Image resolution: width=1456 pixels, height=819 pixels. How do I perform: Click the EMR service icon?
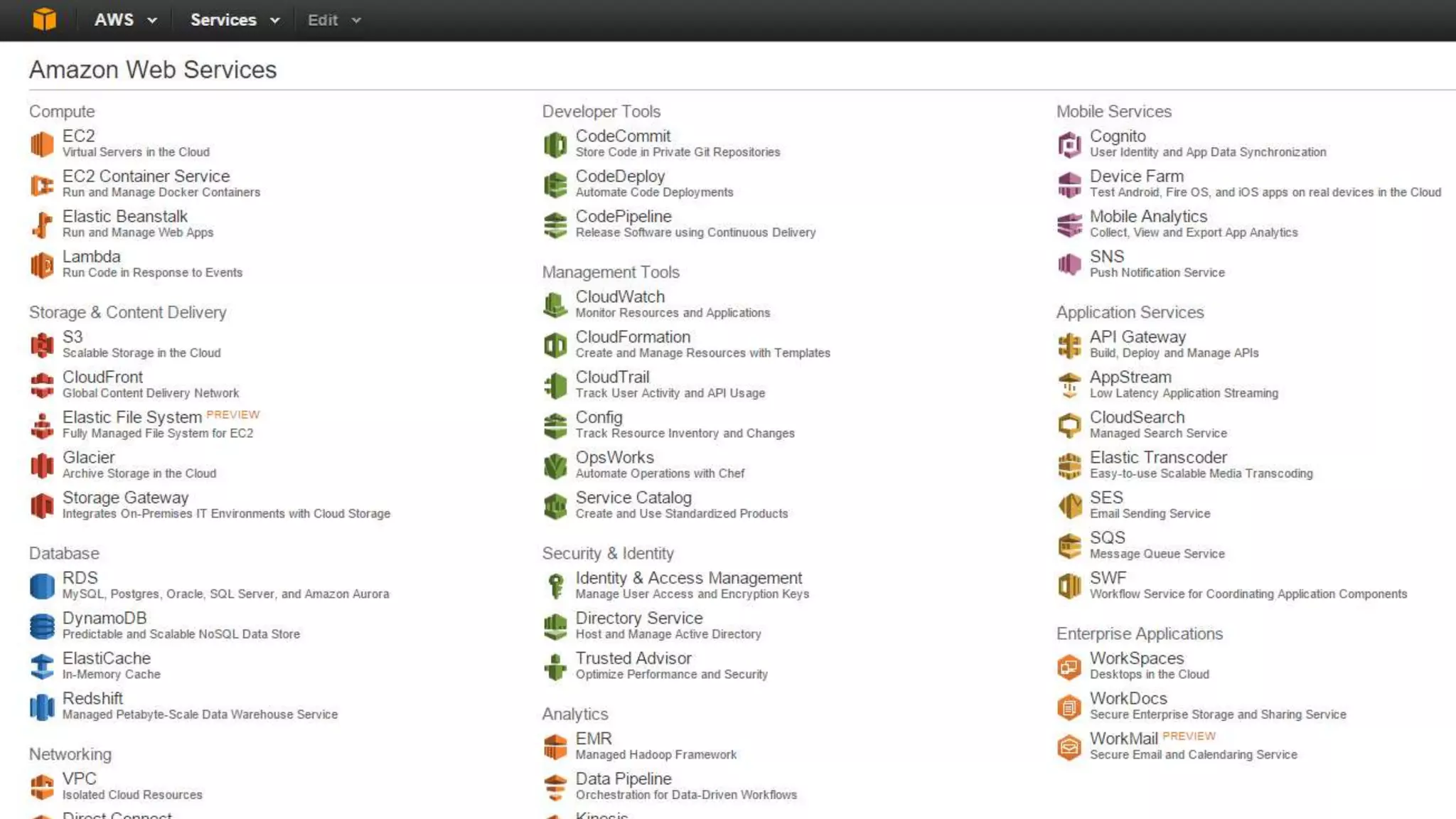click(555, 746)
